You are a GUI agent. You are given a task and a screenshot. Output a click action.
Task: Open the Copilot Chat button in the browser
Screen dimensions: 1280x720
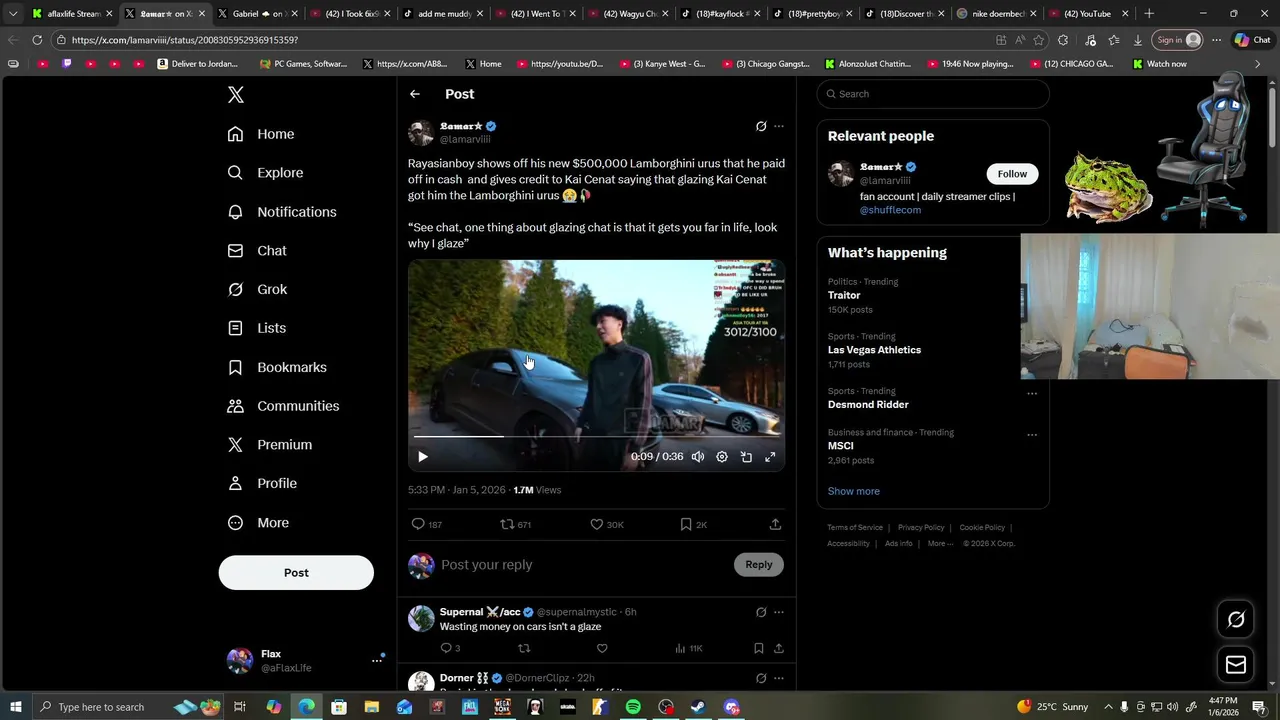[x=1253, y=40]
